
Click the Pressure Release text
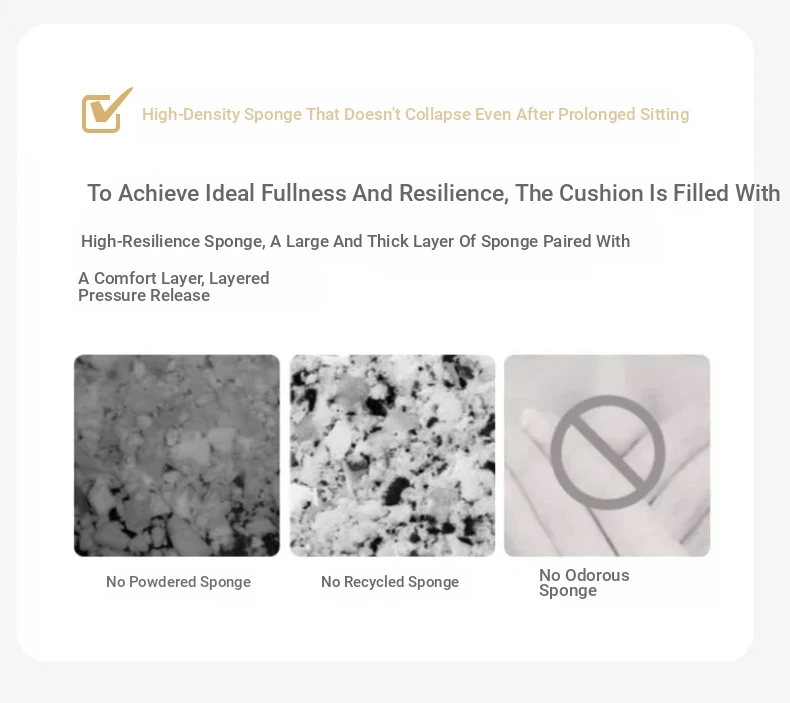coord(144,295)
